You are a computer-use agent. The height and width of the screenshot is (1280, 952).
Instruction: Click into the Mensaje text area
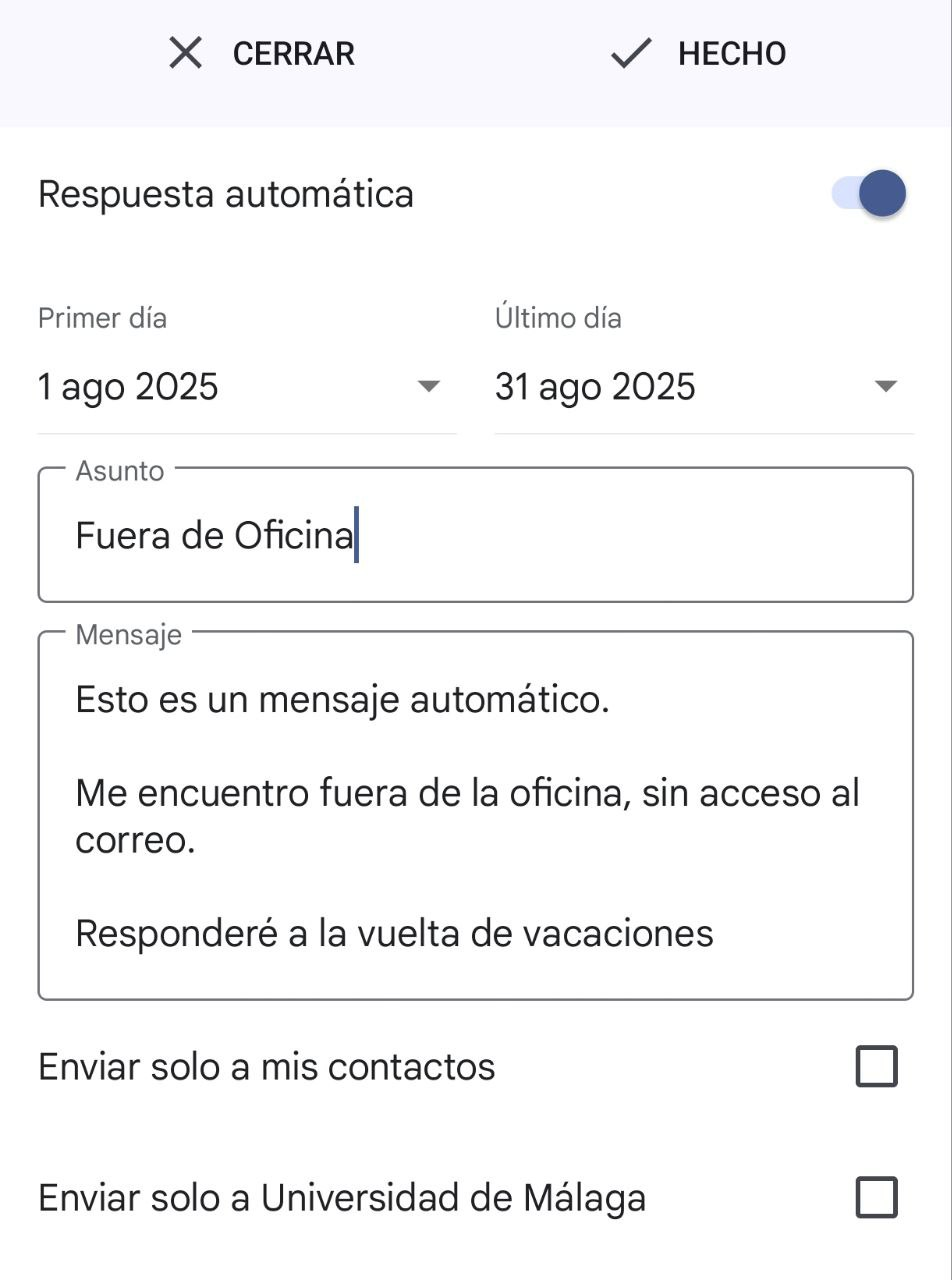(476, 816)
